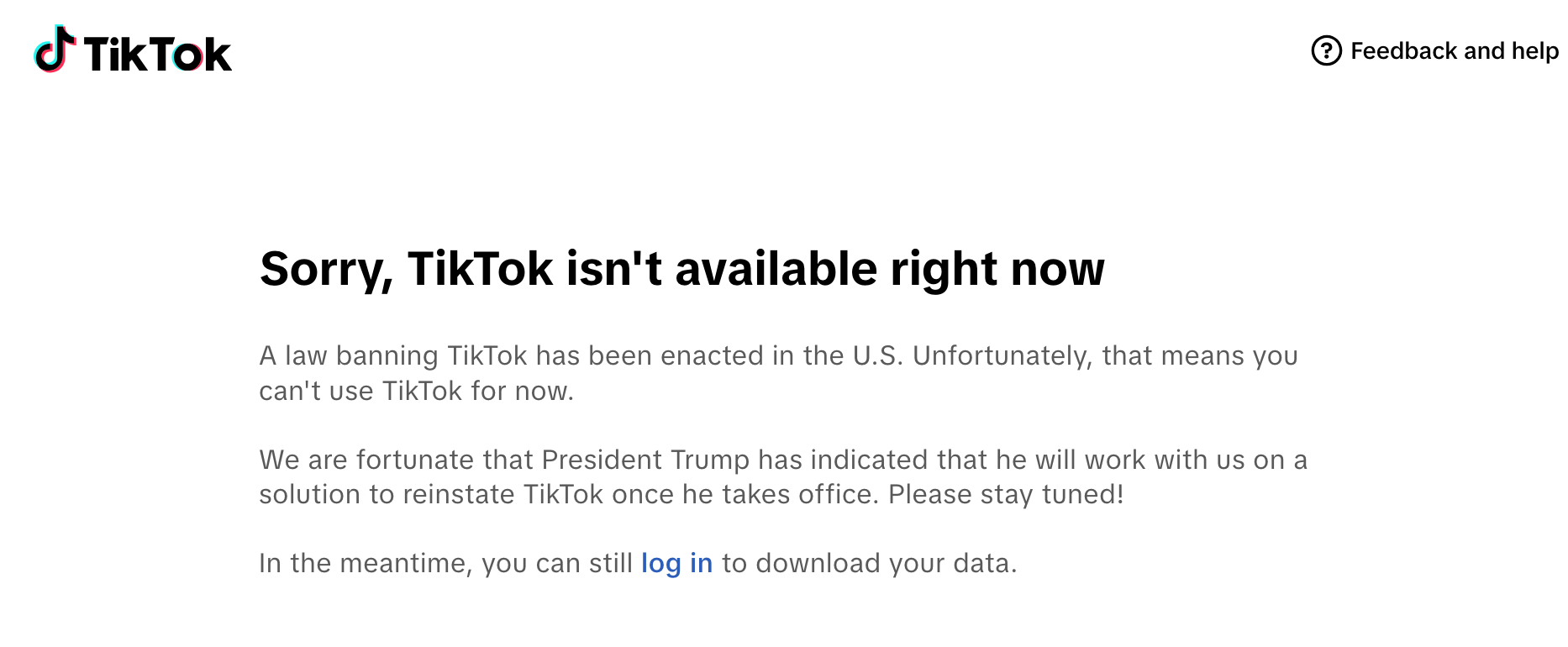This screenshot has width=1568, height=647.
Task: Click the 'Please stay tuned!' text
Action: 1006,494
